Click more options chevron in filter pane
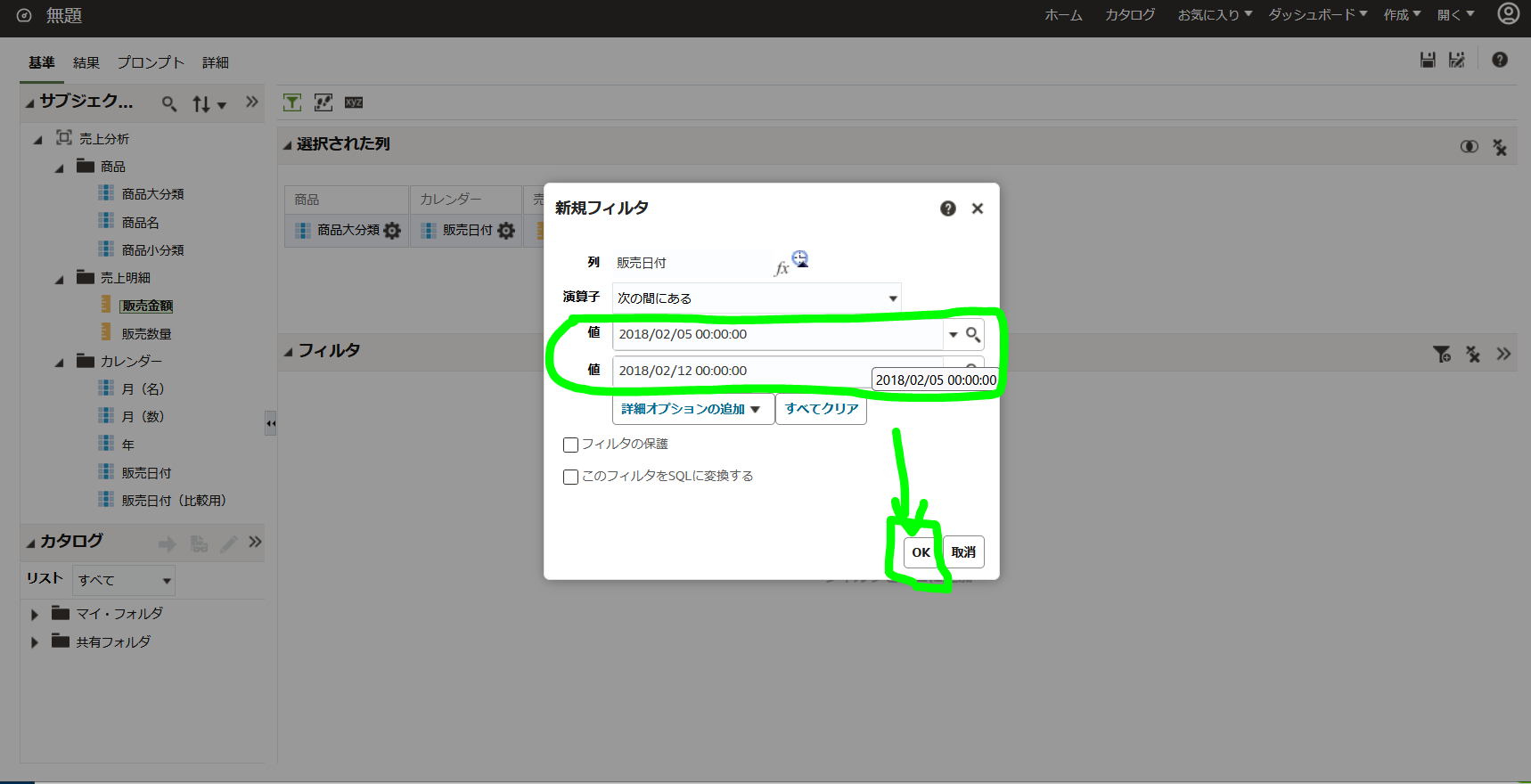This screenshot has width=1531, height=784. tap(1504, 354)
